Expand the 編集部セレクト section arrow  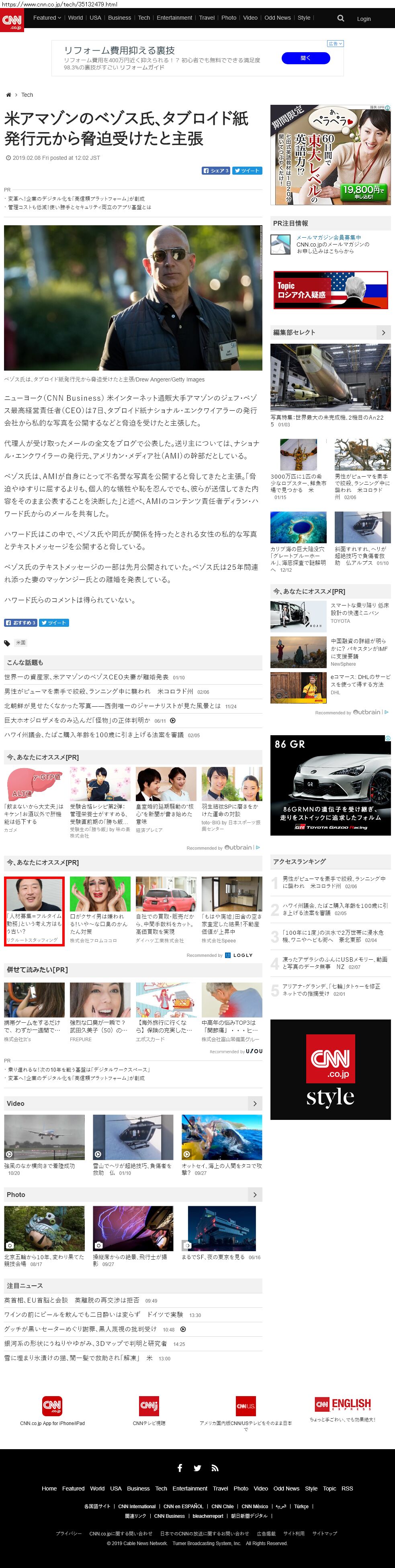pyautogui.click(x=383, y=332)
